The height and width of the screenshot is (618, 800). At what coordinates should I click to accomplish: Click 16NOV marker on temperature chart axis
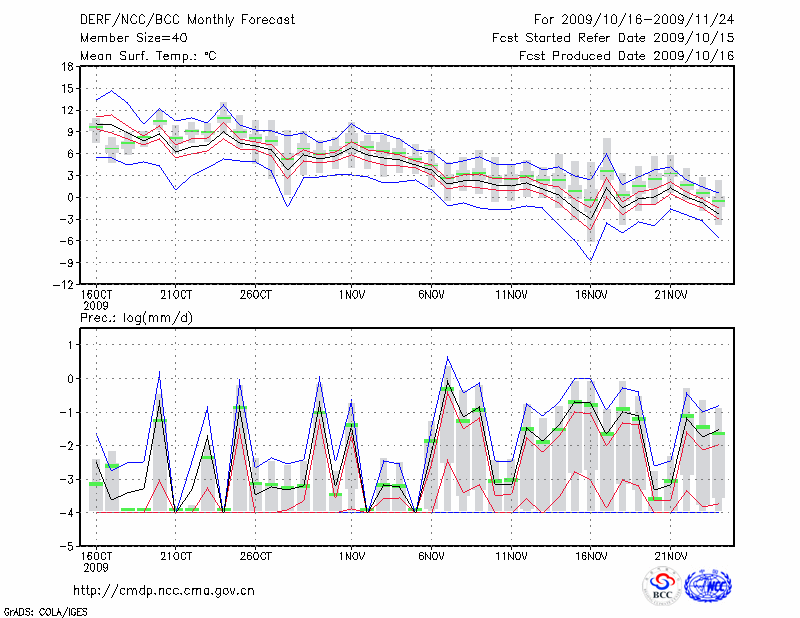[591, 295]
